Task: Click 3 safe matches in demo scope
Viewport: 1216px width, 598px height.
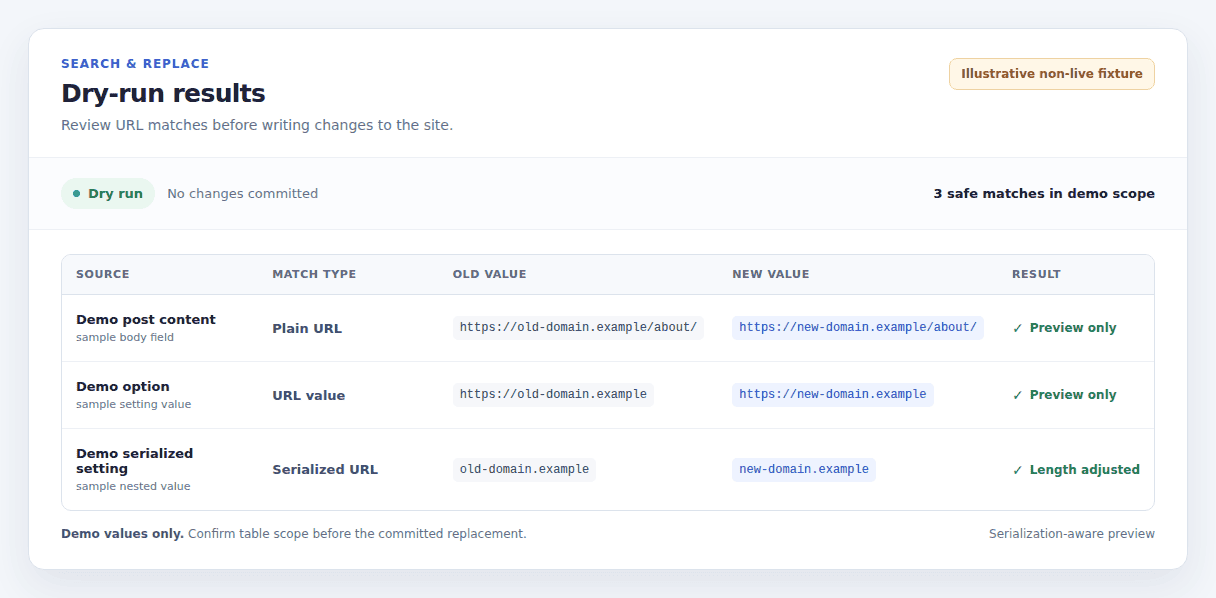Action: point(1044,194)
